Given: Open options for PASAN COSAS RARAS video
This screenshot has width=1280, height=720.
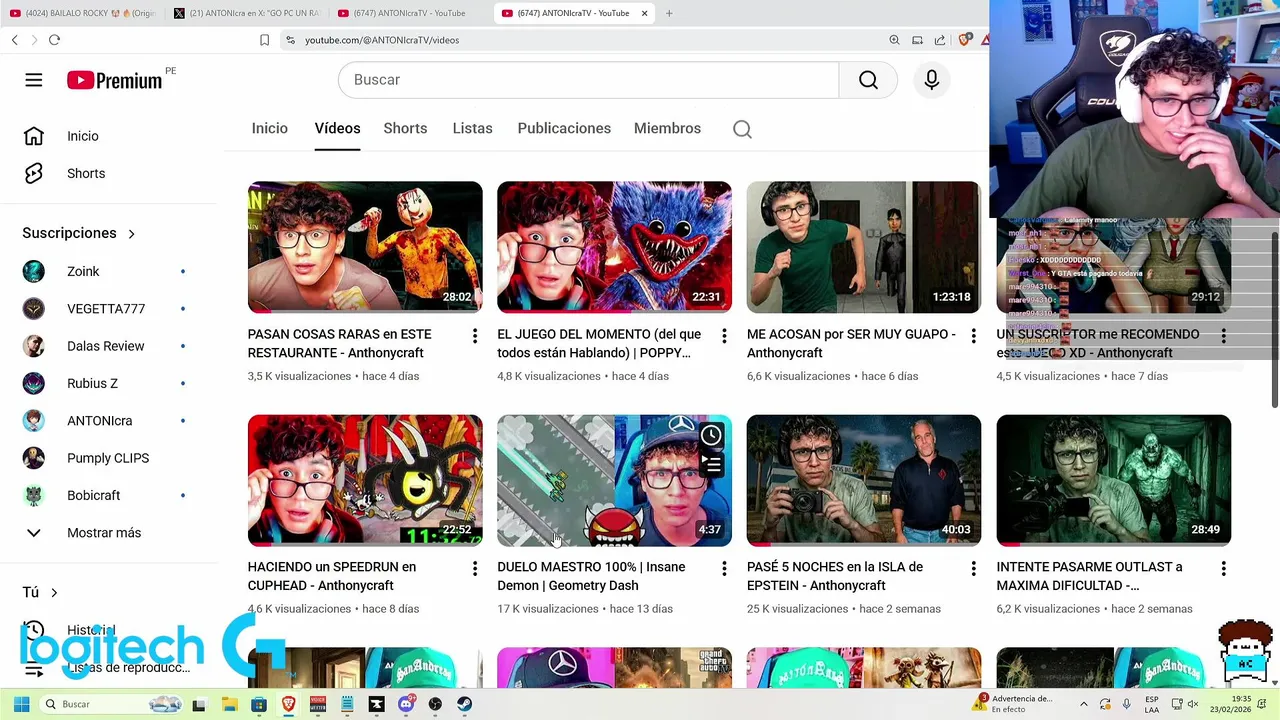Looking at the screenshot, I should point(474,336).
